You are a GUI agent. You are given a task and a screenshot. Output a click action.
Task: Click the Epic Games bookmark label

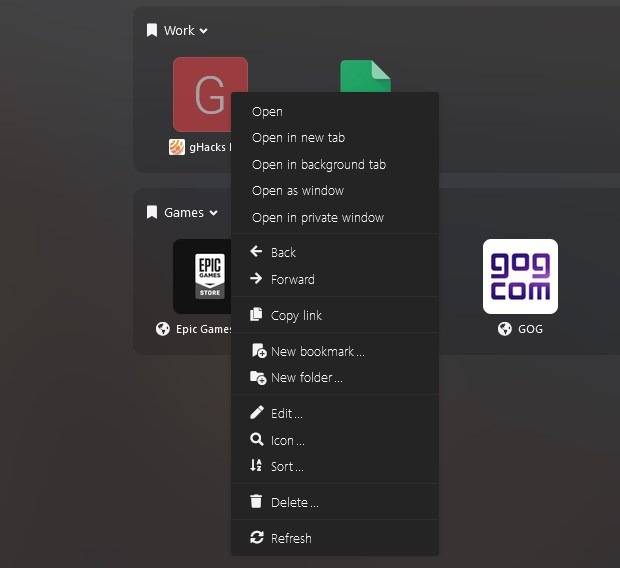[204, 329]
